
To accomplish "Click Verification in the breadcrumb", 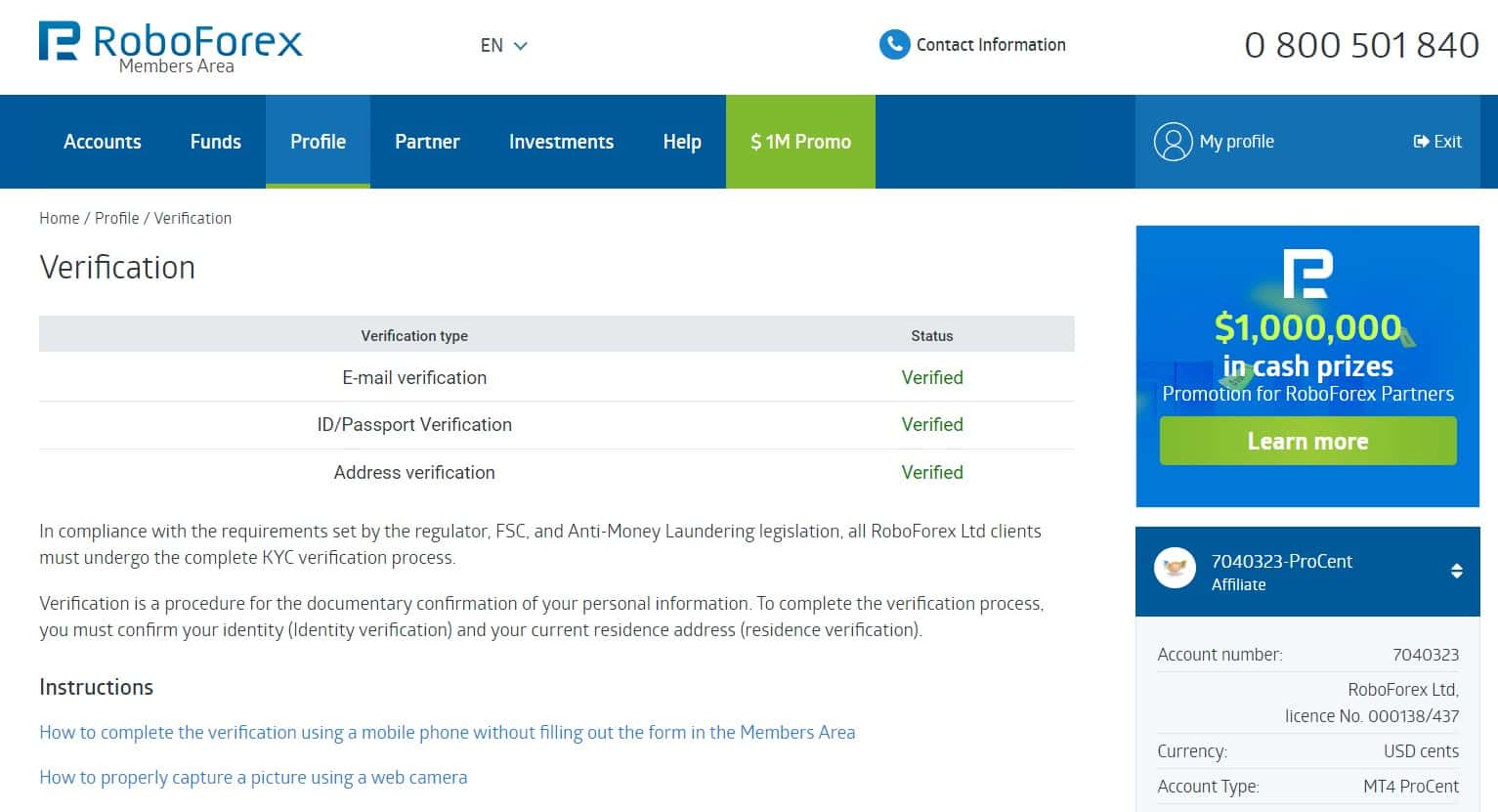I will click(193, 218).
